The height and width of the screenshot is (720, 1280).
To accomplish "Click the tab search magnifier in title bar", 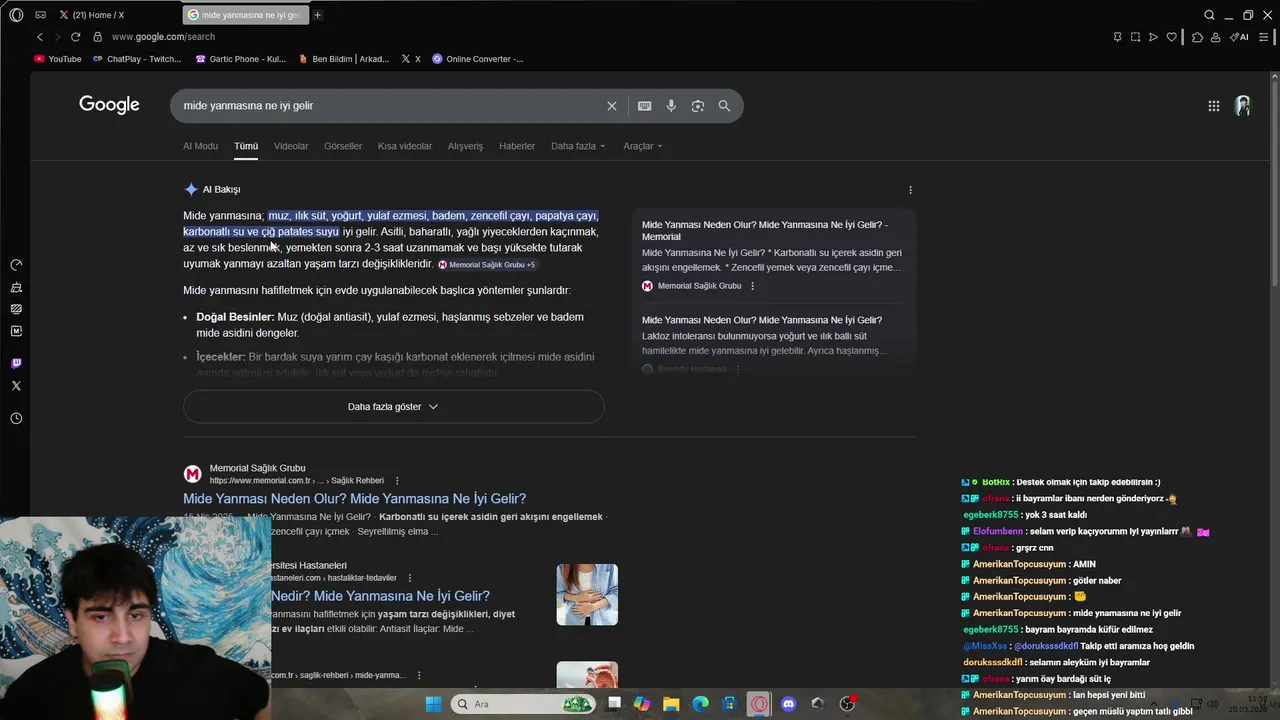I will click(x=1209, y=15).
